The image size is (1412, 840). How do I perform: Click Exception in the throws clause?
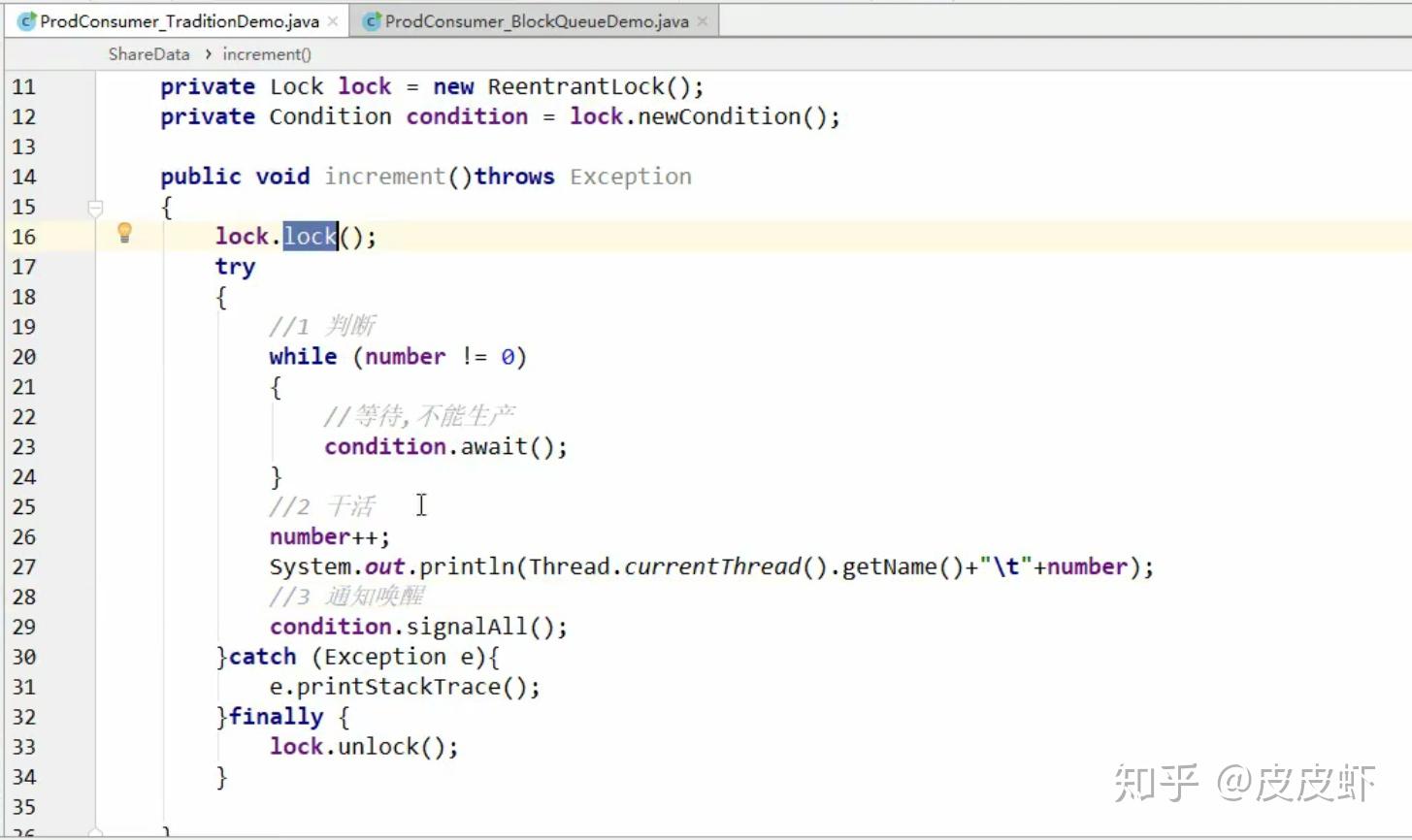[x=631, y=177]
